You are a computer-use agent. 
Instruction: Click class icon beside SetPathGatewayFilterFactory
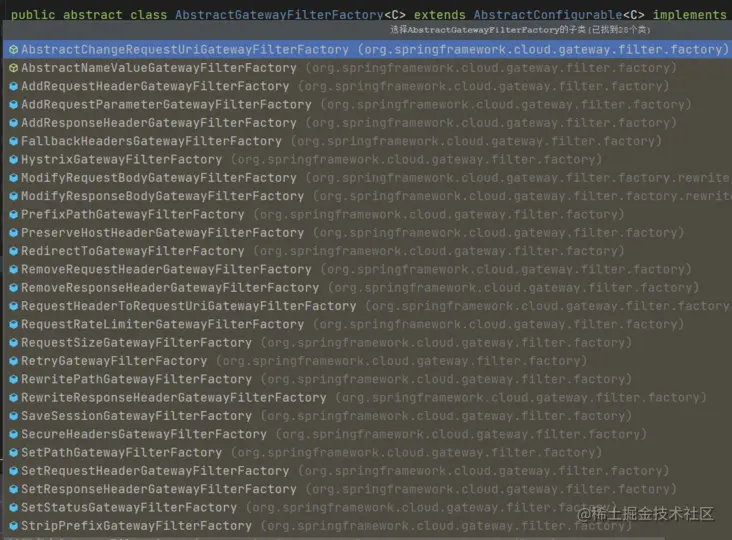pos(14,452)
